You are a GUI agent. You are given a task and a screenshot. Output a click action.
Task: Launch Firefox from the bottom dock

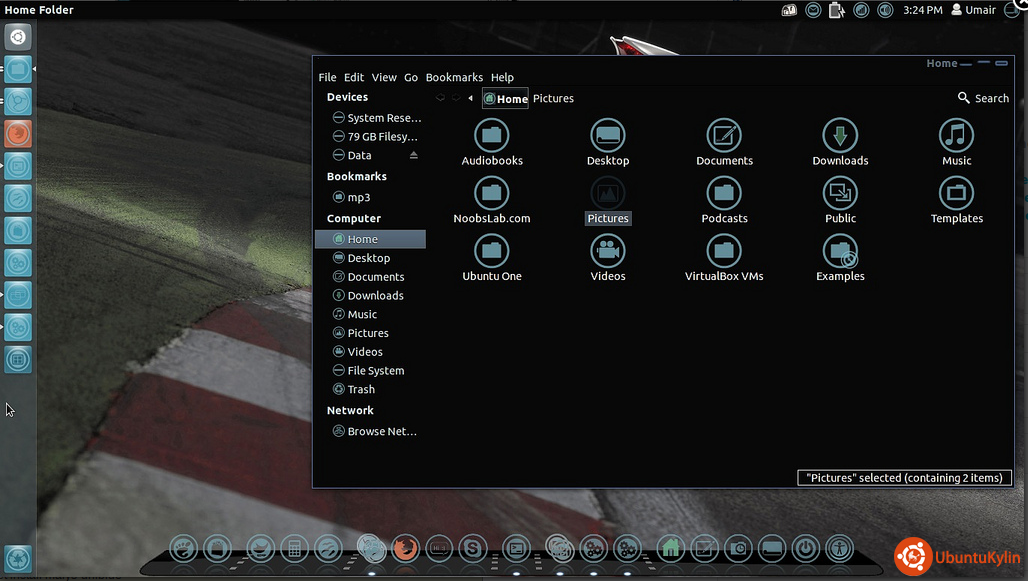coord(404,548)
